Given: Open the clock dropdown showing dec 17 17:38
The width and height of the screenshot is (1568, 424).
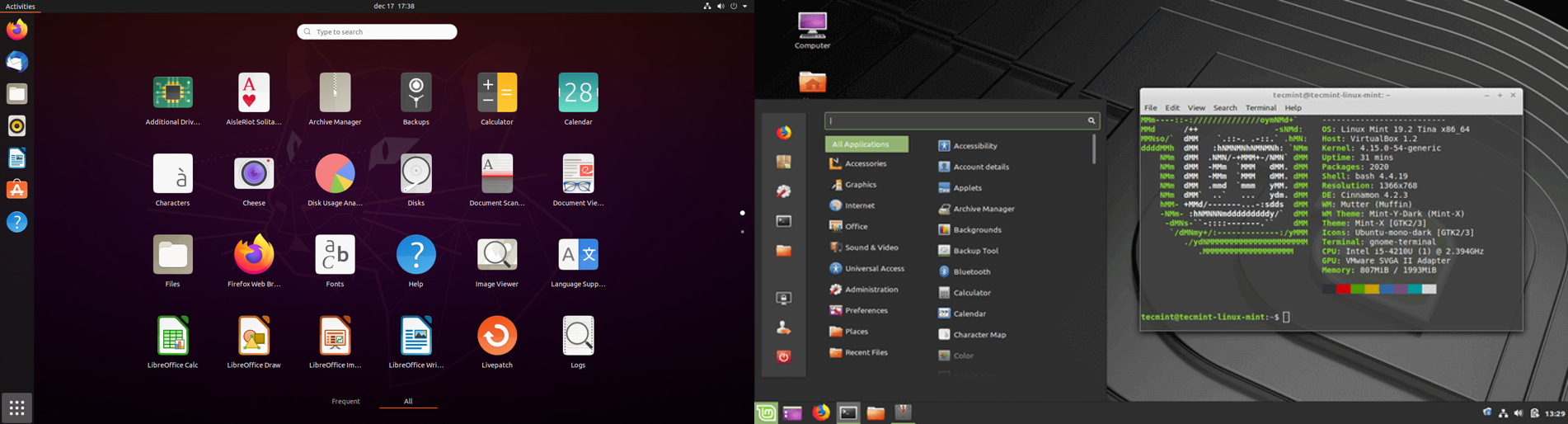Looking at the screenshot, I should [394, 7].
